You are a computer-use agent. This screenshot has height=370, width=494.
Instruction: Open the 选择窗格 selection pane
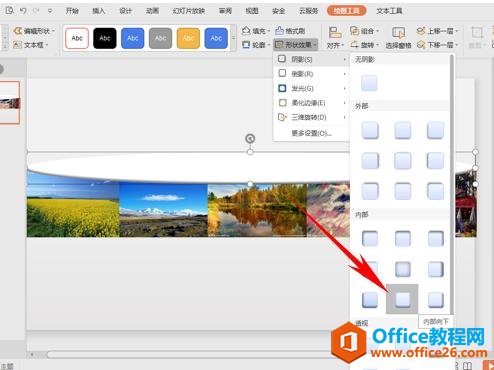click(x=398, y=38)
